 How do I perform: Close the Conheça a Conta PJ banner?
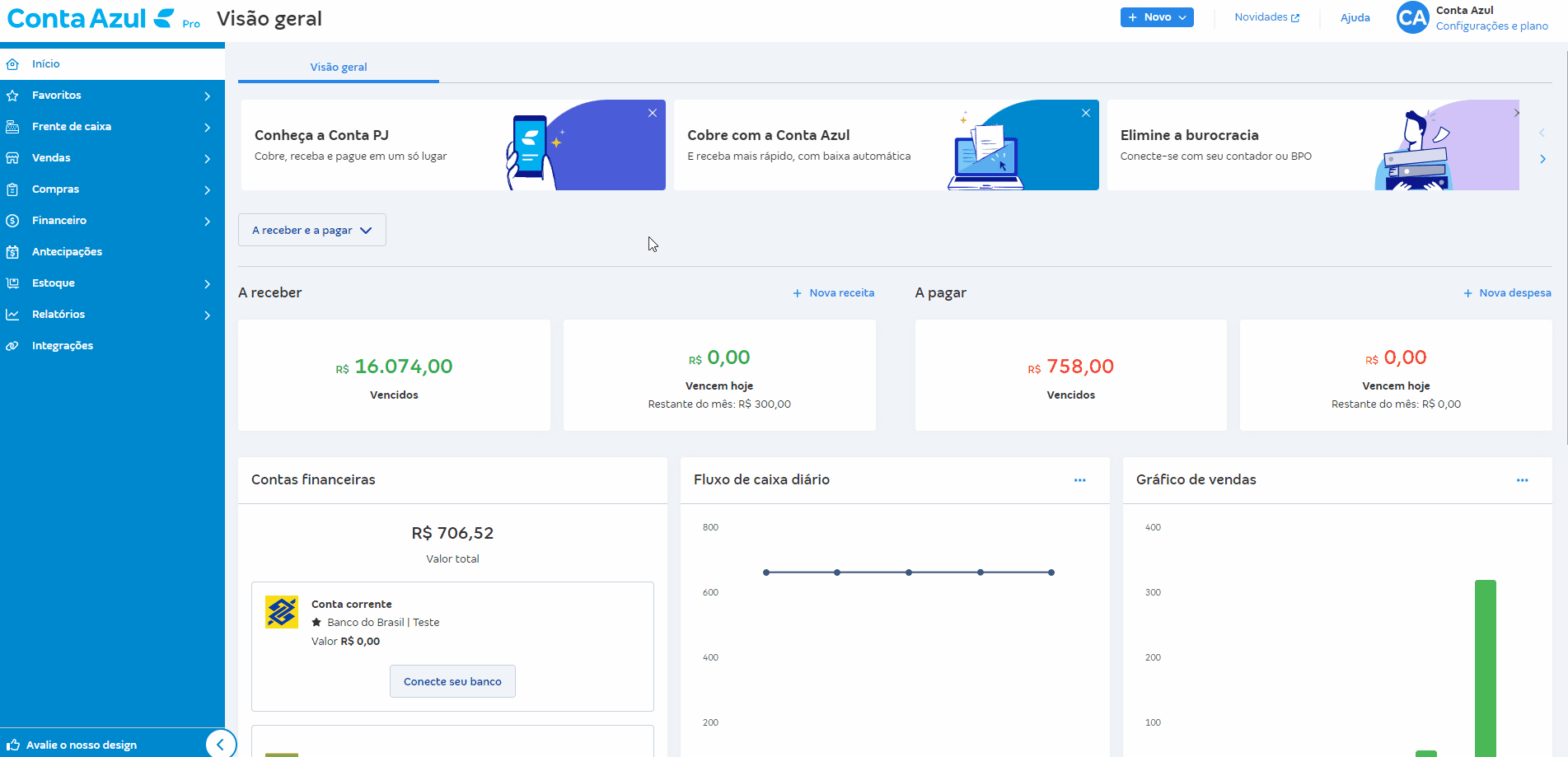(x=653, y=113)
